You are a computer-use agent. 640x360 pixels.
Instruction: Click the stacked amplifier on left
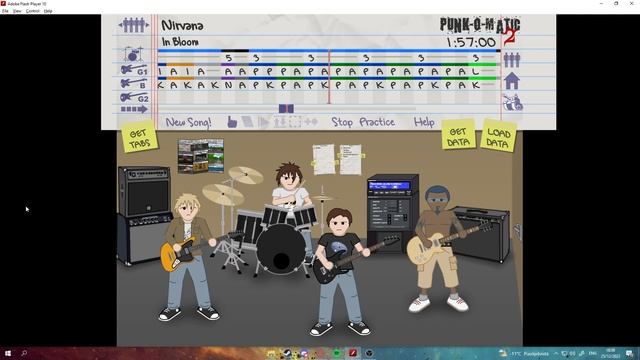(144, 215)
